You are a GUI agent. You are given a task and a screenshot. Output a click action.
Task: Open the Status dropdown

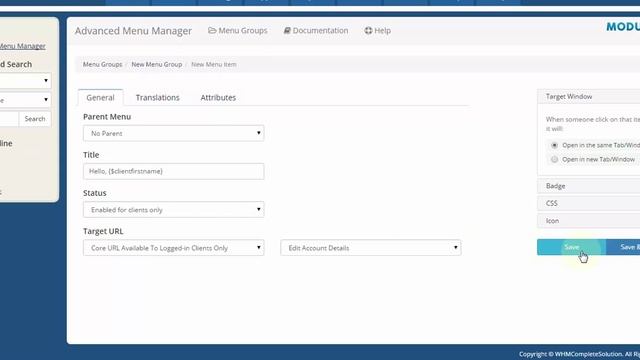(173, 210)
